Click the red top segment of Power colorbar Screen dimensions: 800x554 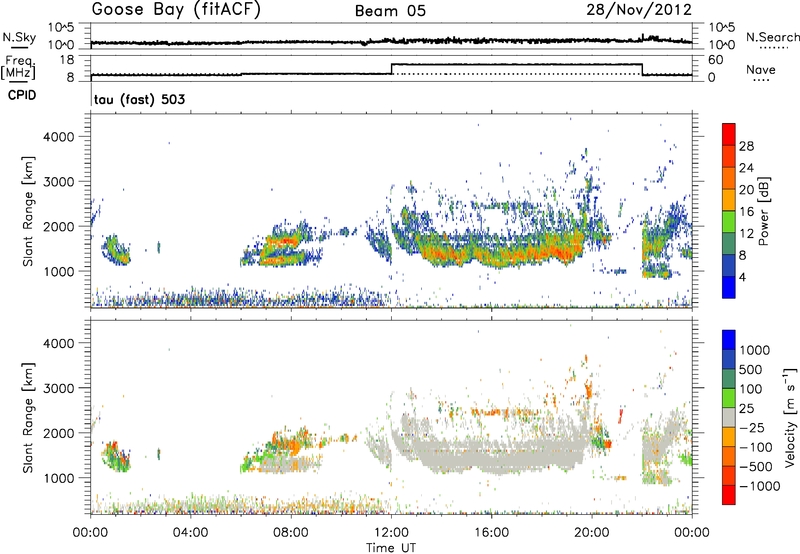[x=729, y=134]
